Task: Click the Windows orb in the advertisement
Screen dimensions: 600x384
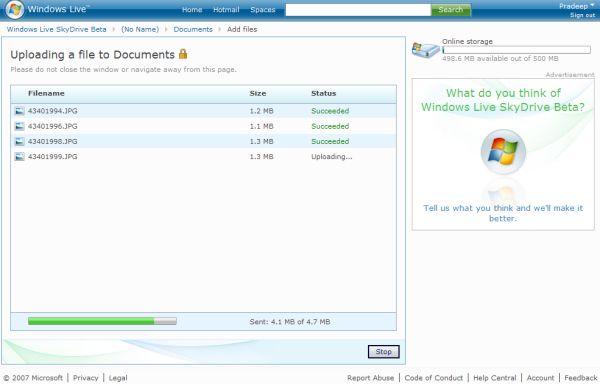Action: (503, 152)
